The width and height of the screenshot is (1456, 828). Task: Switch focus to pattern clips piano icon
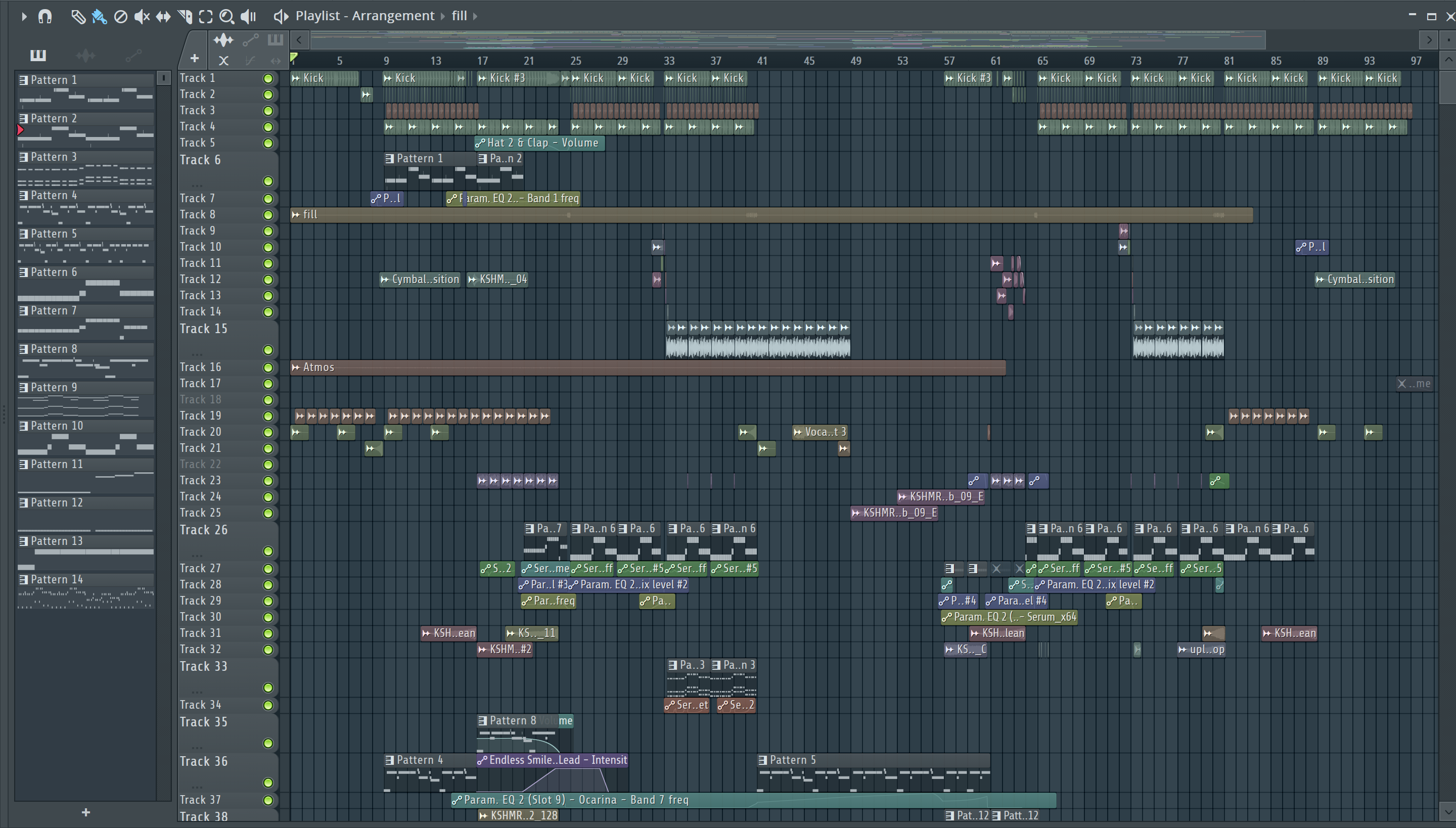275,40
